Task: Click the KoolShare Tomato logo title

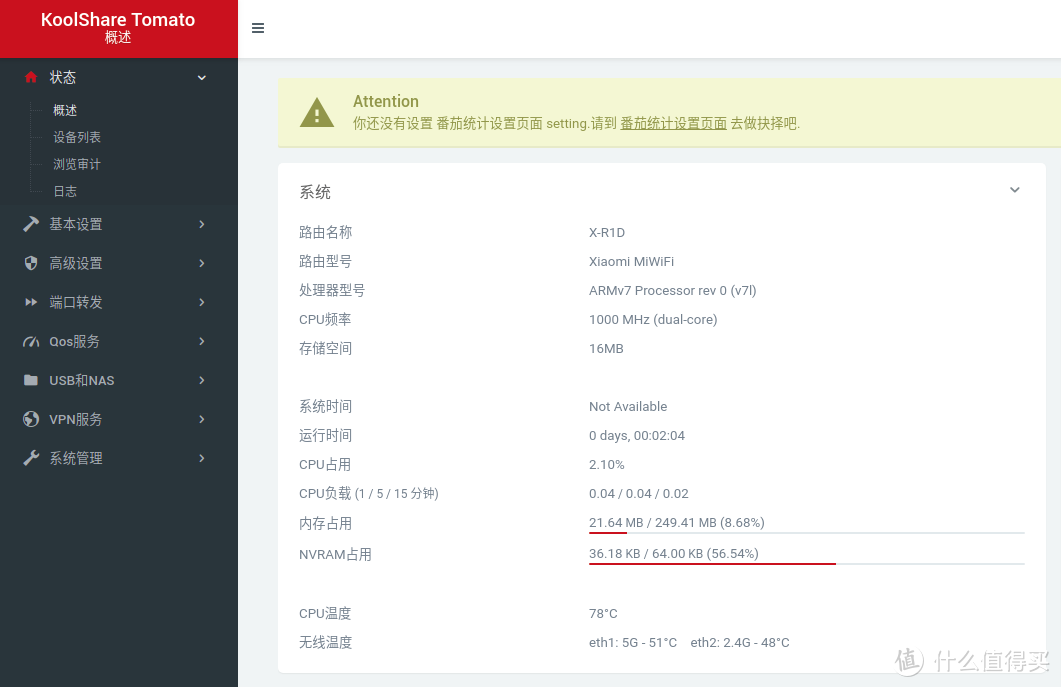Action: point(118,20)
